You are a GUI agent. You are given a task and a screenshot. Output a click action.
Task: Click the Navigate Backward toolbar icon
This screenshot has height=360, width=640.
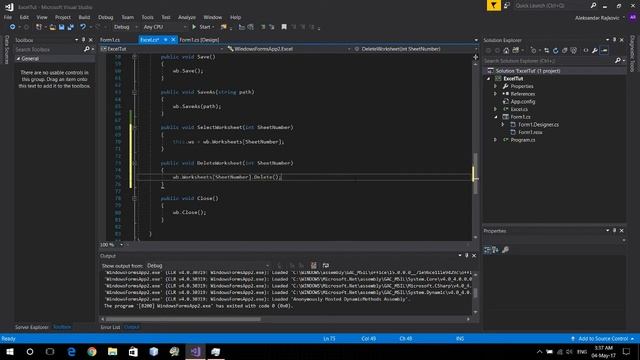pos(13,27)
